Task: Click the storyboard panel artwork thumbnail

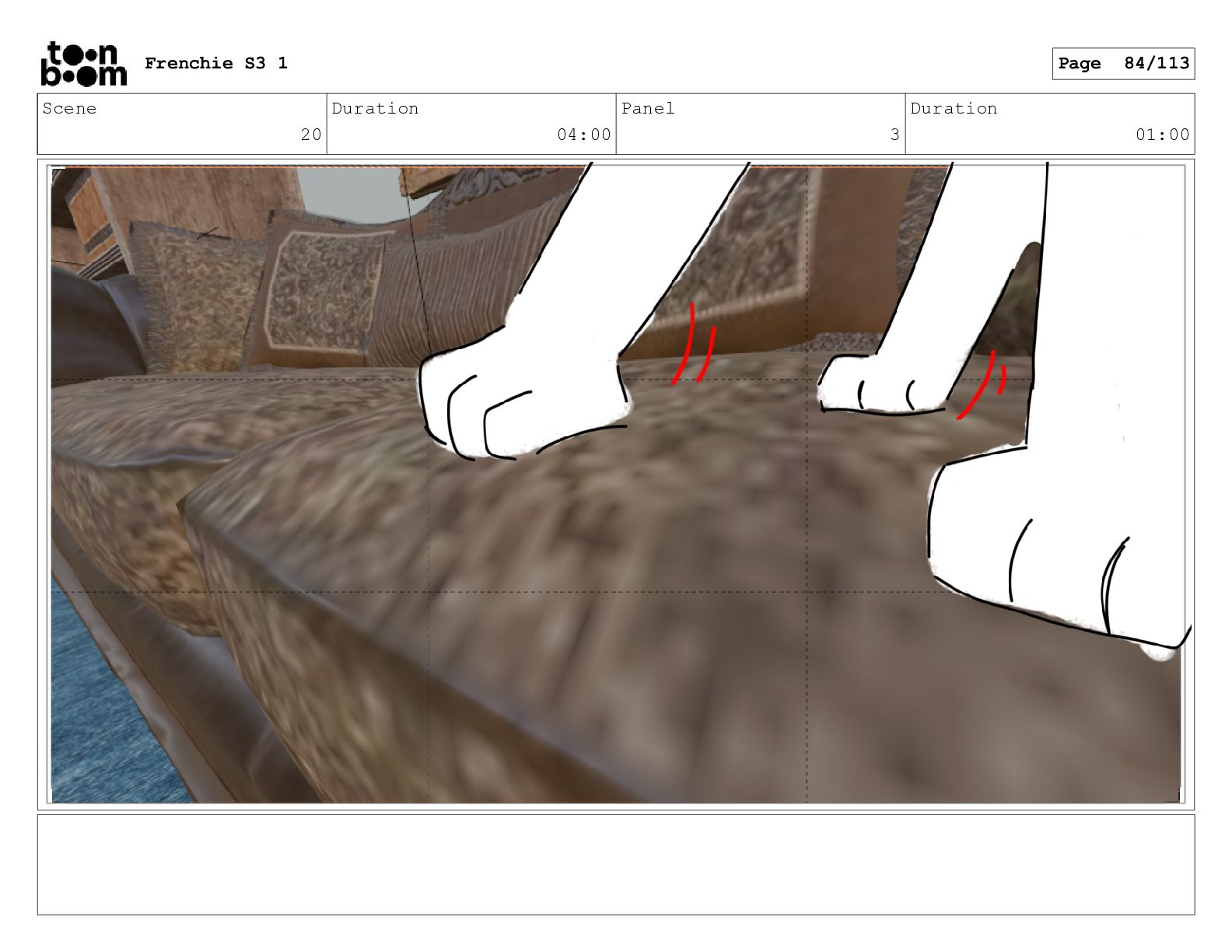Action: (x=616, y=484)
